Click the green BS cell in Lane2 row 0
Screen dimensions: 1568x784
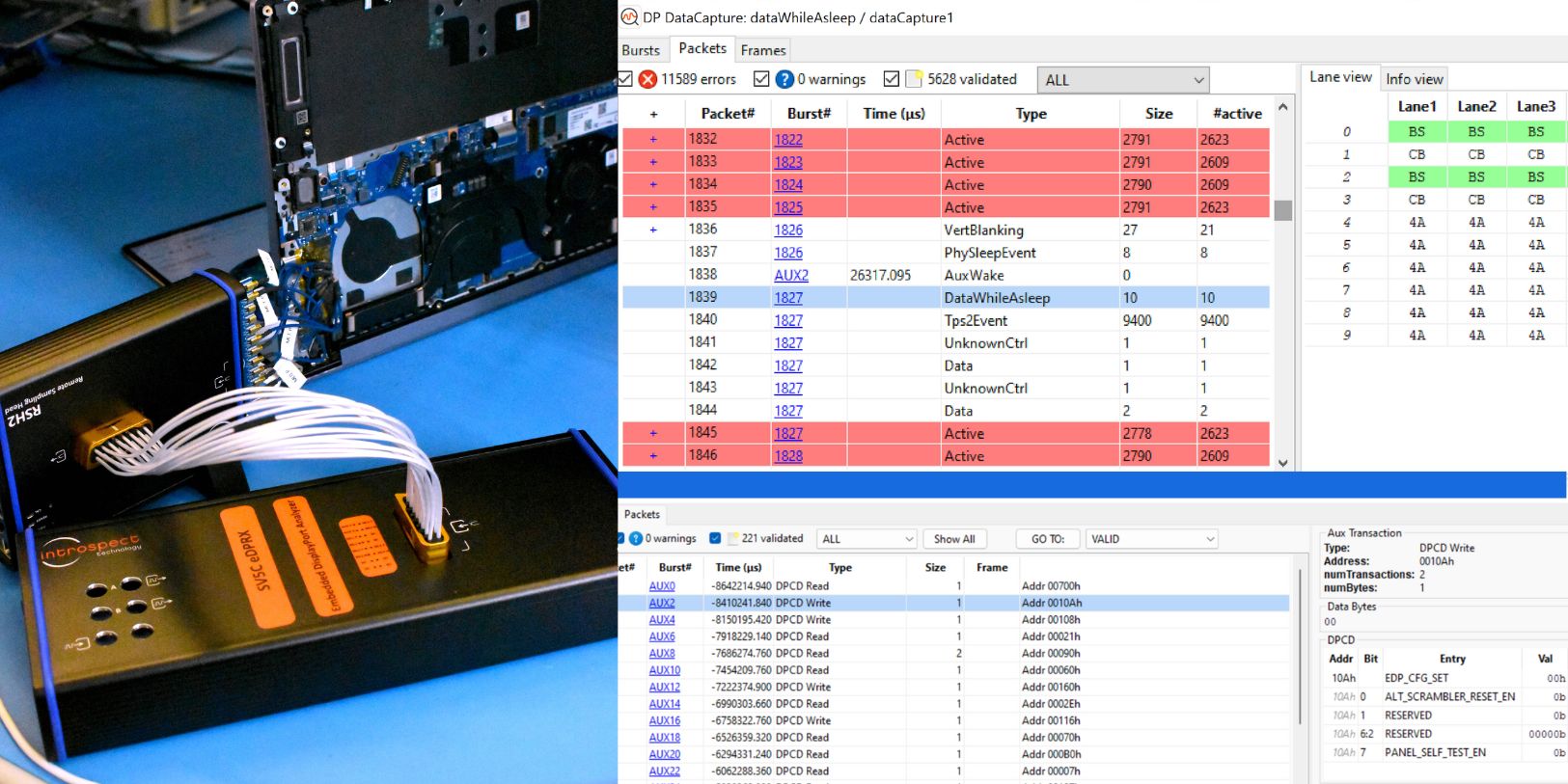[x=1476, y=131]
